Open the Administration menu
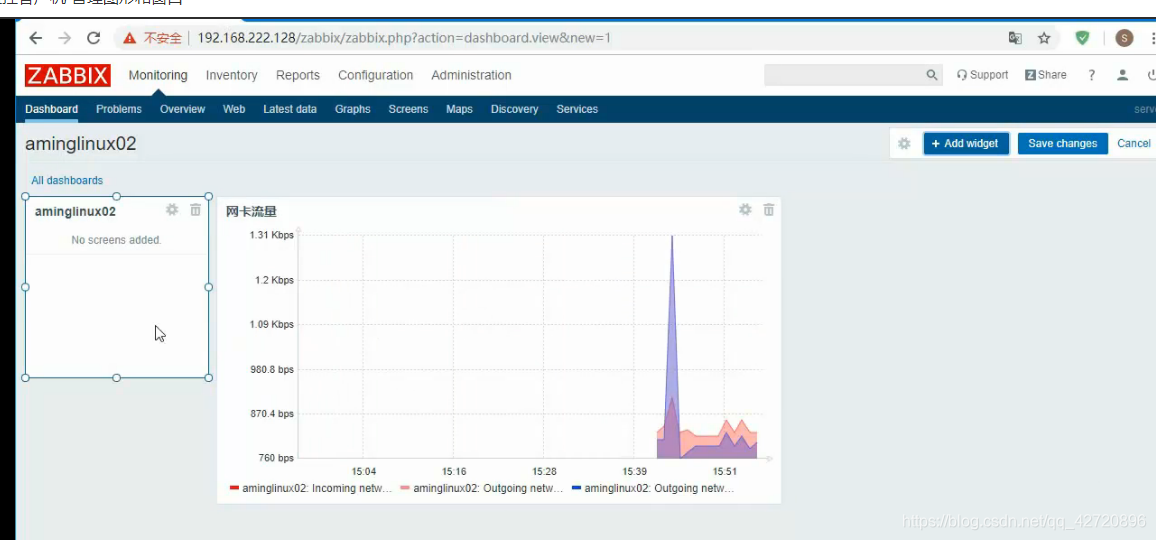The image size is (1156, 540). click(x=471, y=75)
